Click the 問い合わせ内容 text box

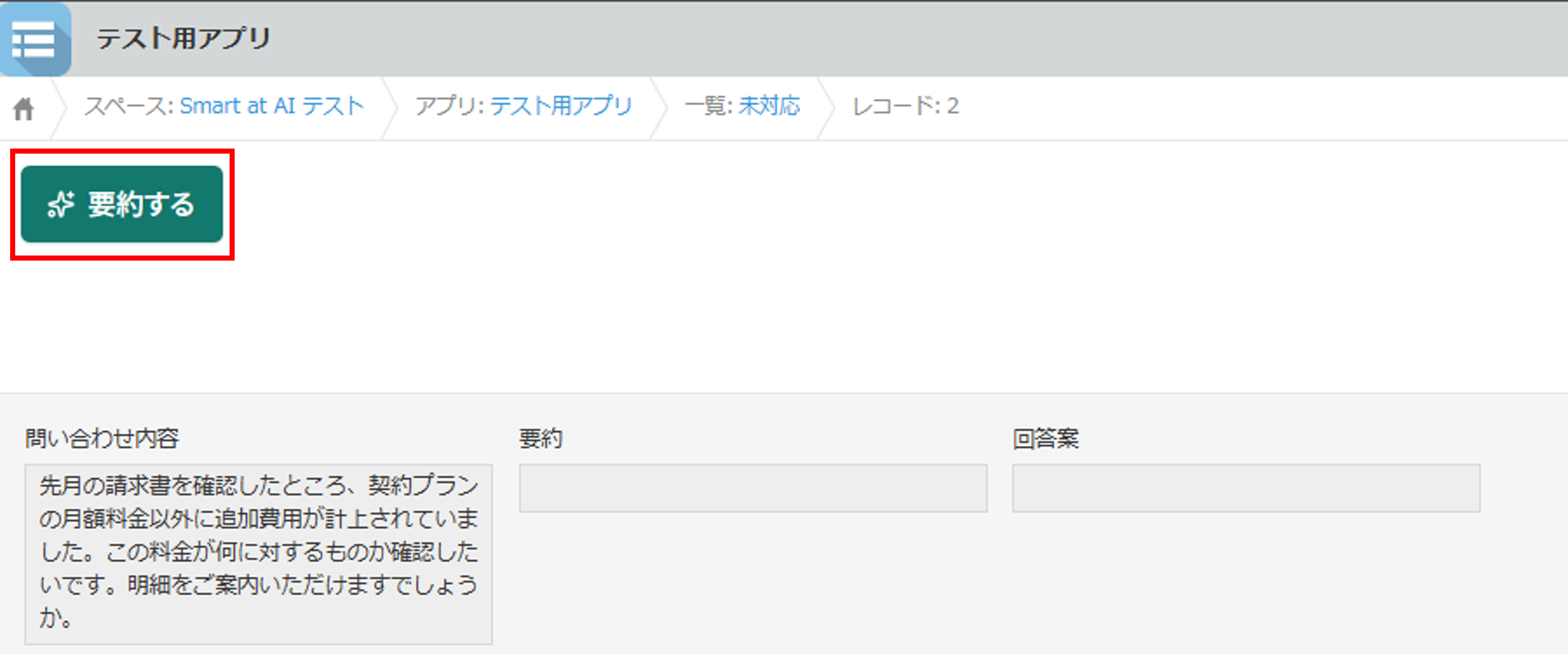(258, 554)
